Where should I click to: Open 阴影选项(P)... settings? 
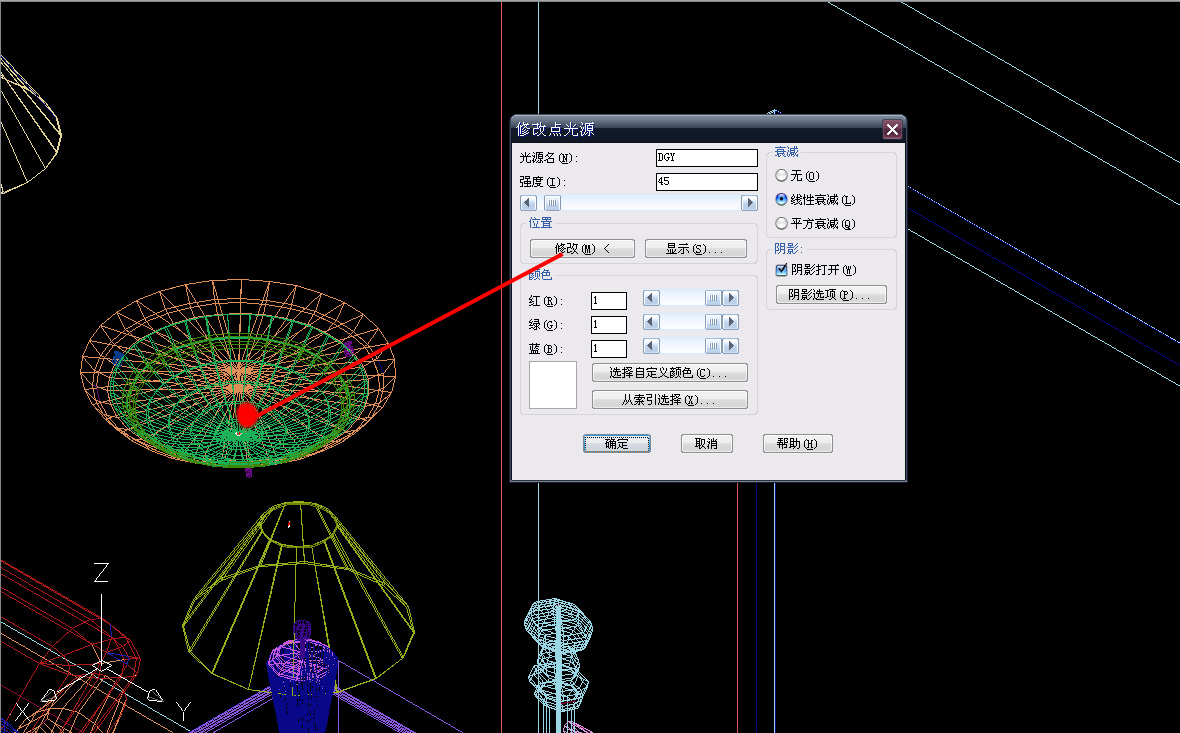coord(831,294)
